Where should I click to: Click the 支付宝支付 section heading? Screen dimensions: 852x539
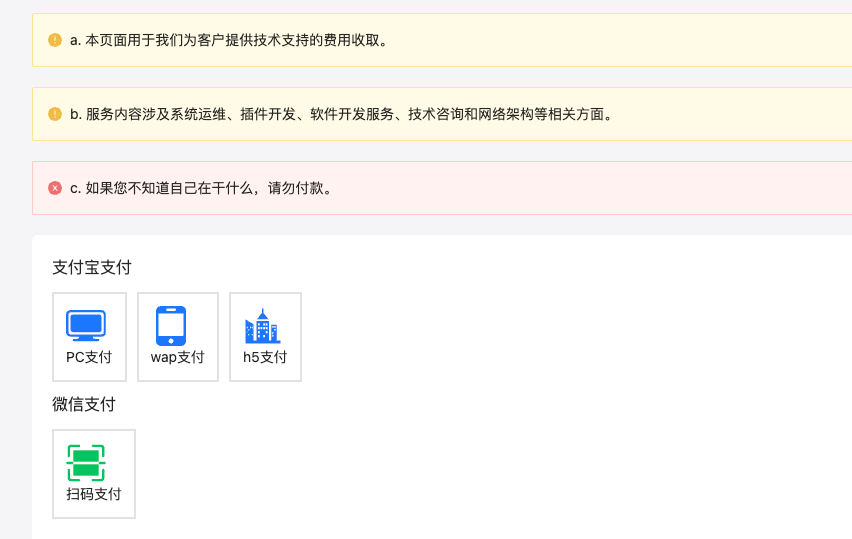tap(92, 267)
